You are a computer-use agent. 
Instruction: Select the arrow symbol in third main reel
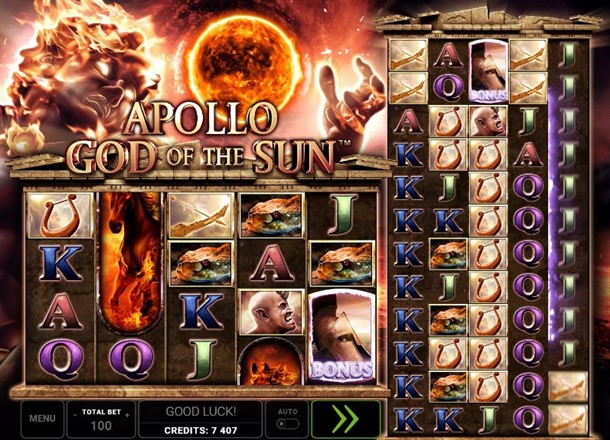click(201, 215)
